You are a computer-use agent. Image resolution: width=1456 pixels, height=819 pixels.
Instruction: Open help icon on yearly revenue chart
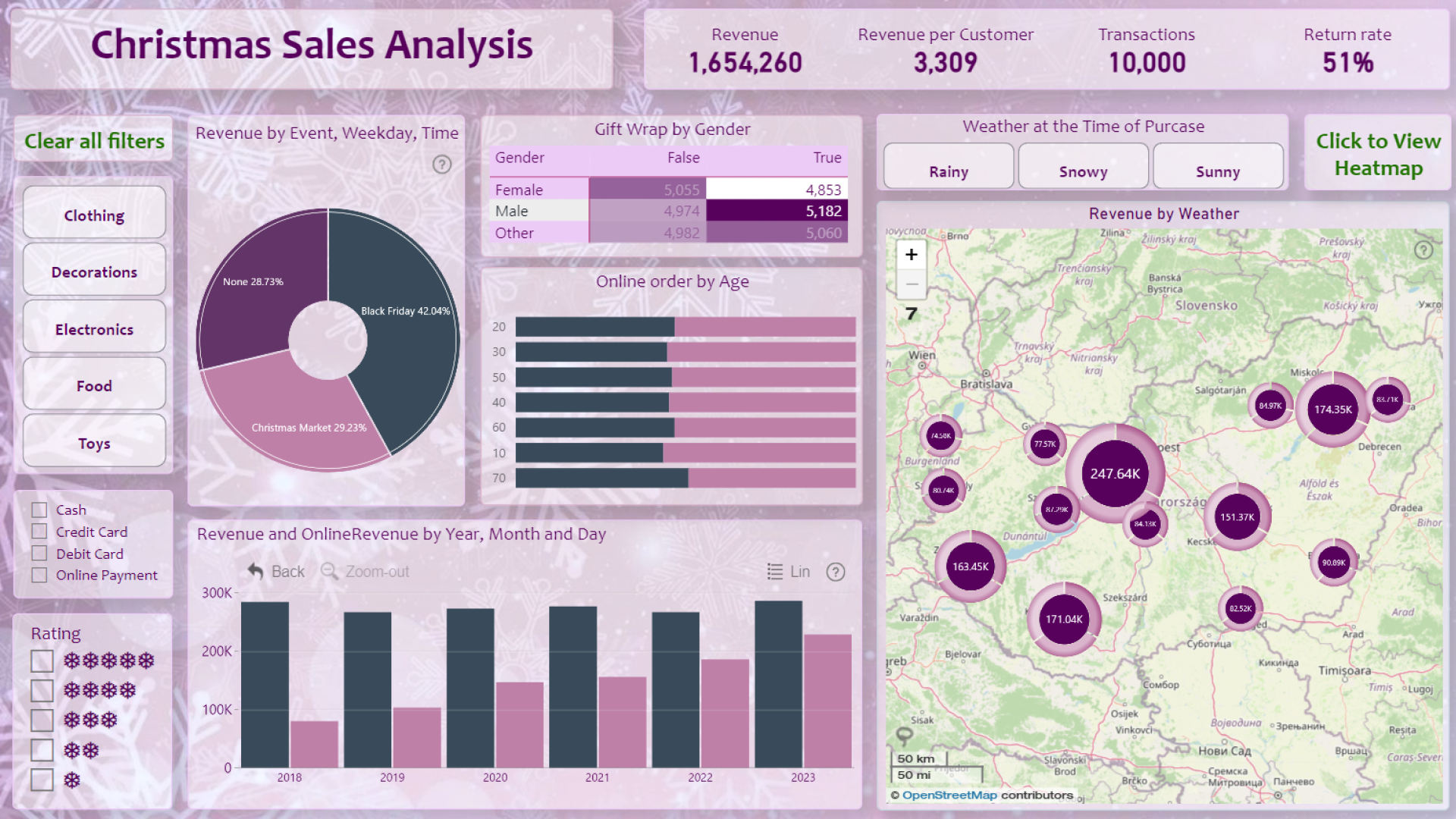(x=836, y=572)
